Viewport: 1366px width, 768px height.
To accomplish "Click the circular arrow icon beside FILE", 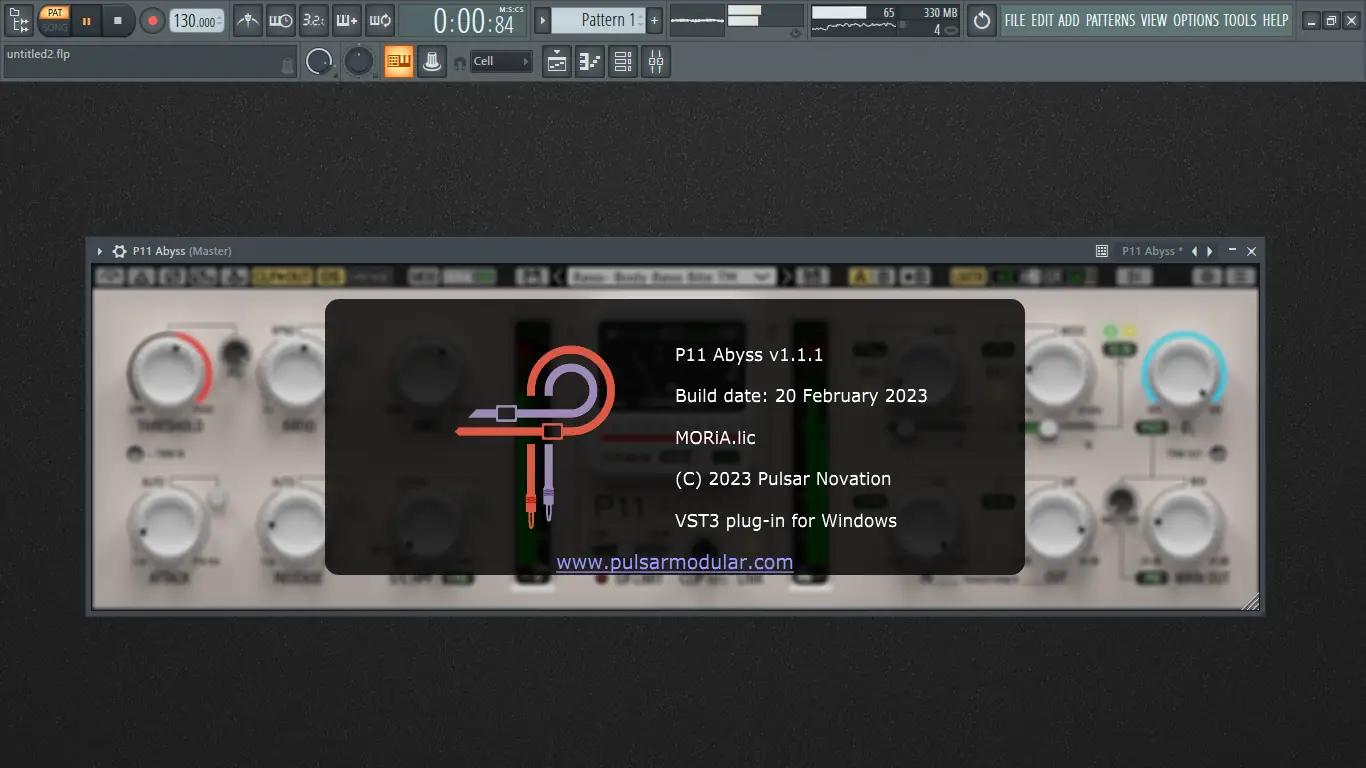I will [982, 20].
